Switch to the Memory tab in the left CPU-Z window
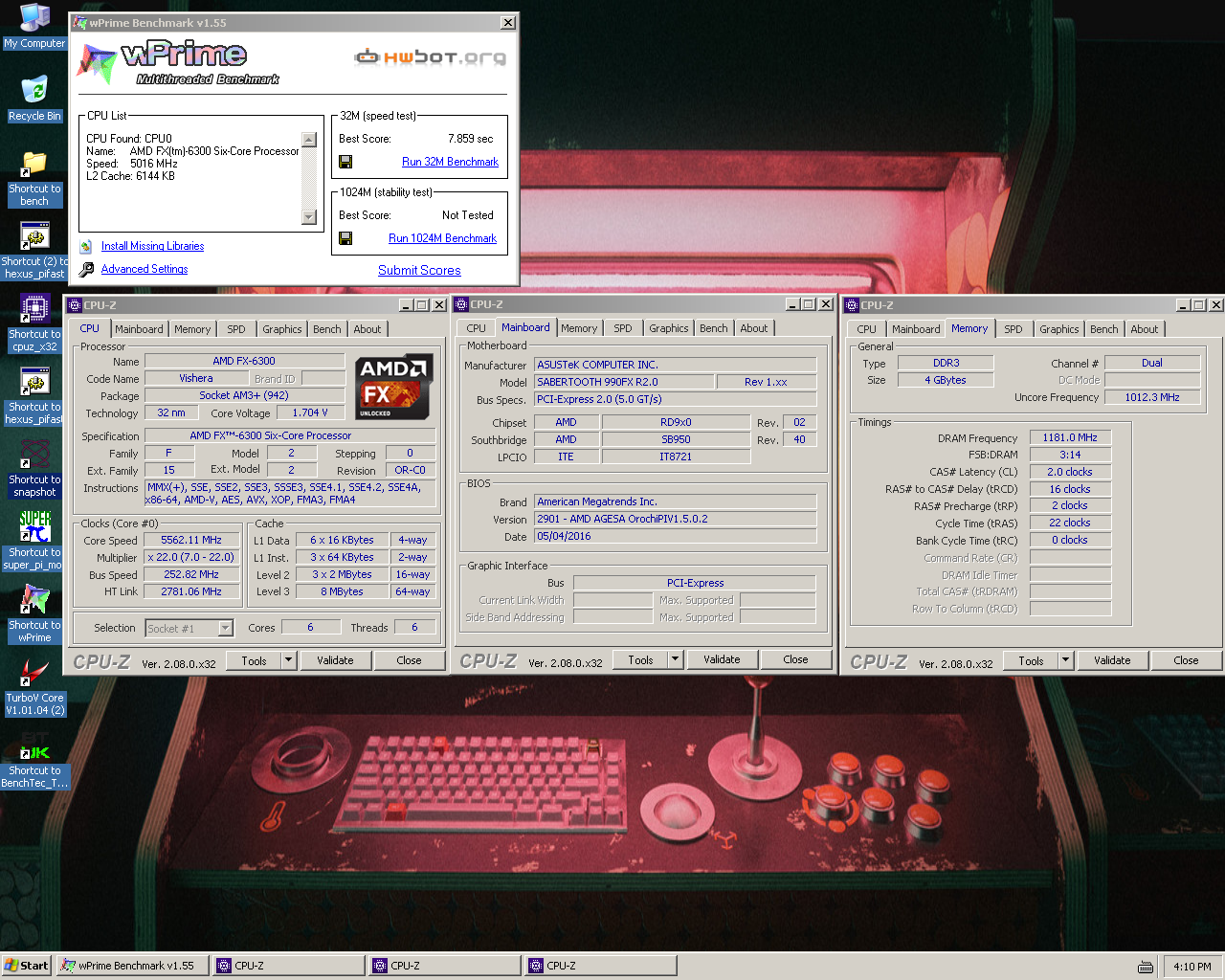 click(x=192, y=329)
